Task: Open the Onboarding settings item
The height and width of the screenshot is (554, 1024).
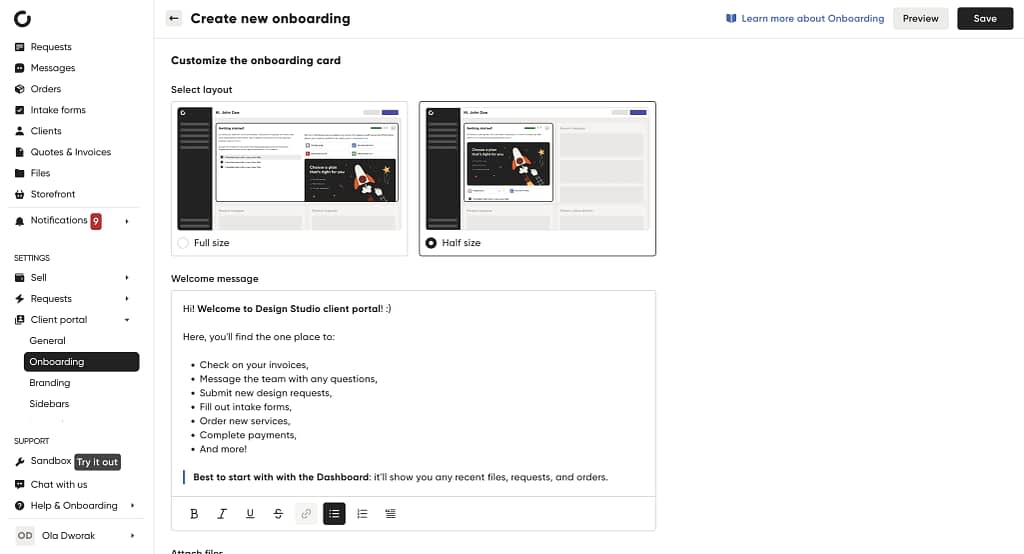Action: pos(82,362)
